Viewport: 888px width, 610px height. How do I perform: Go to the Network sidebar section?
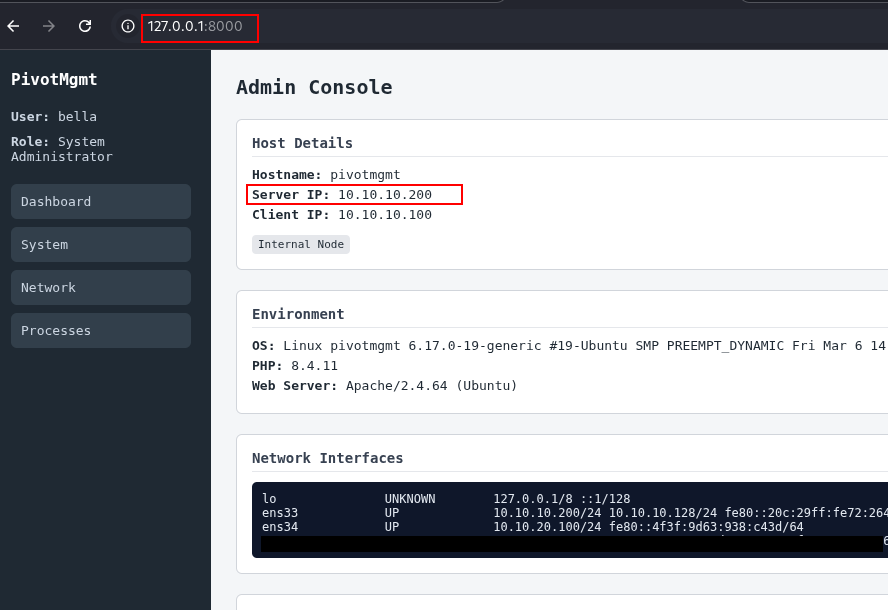[x=100, y=287]
